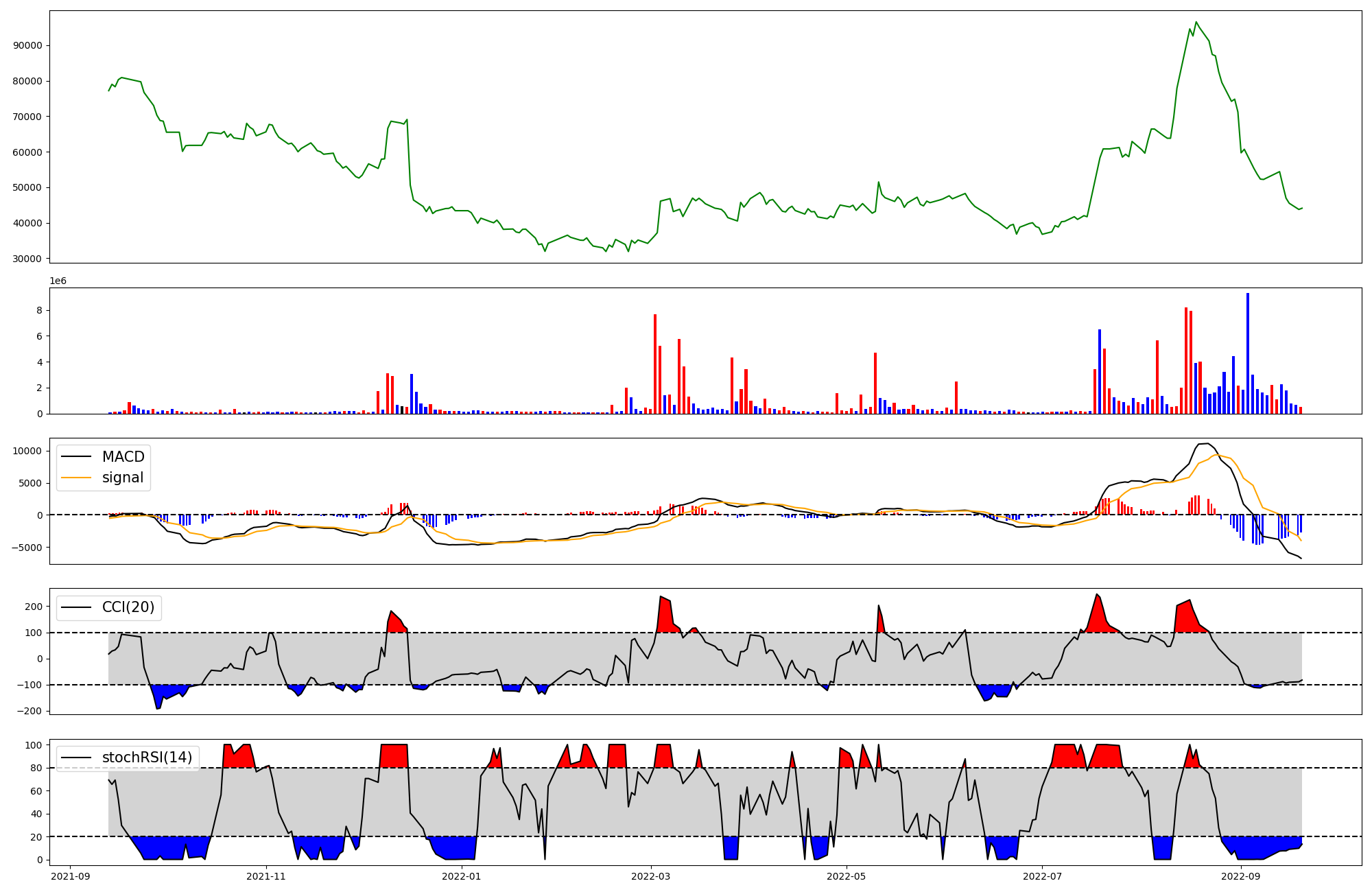This screenshot has width=1372, height=892.
Task: Click the 2022-07 date axis label
Action: 1042,876
